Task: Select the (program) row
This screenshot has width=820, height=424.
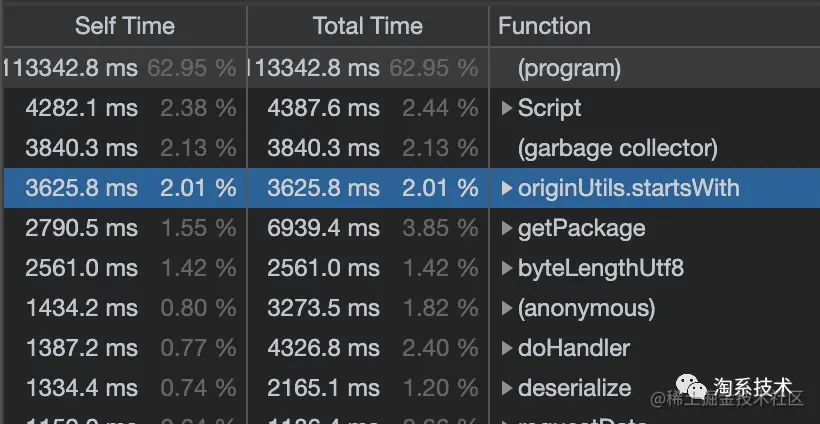Action: click(569, 68)
